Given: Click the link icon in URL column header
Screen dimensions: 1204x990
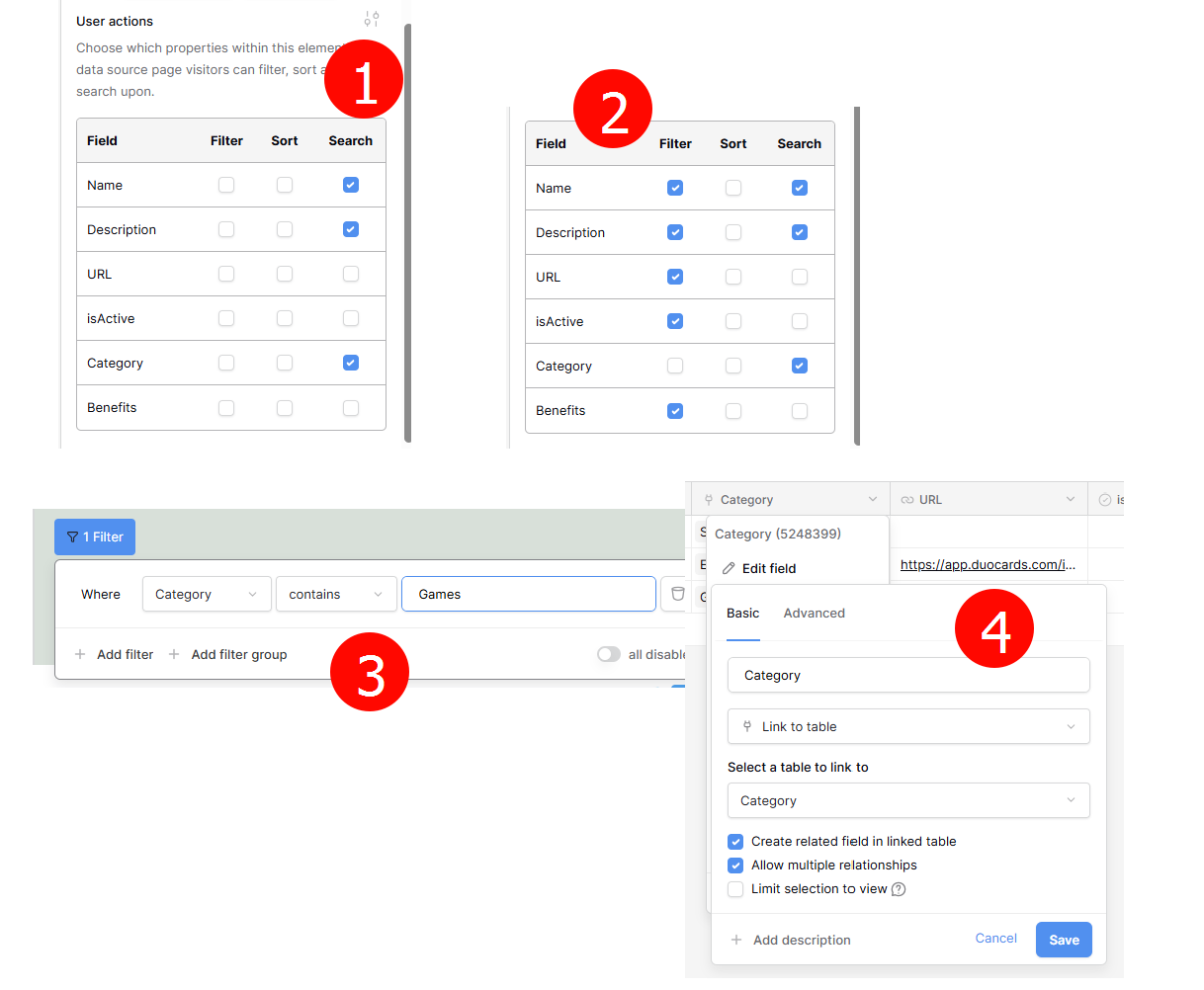Looking at the screenshot, I should tap(906, 500).
